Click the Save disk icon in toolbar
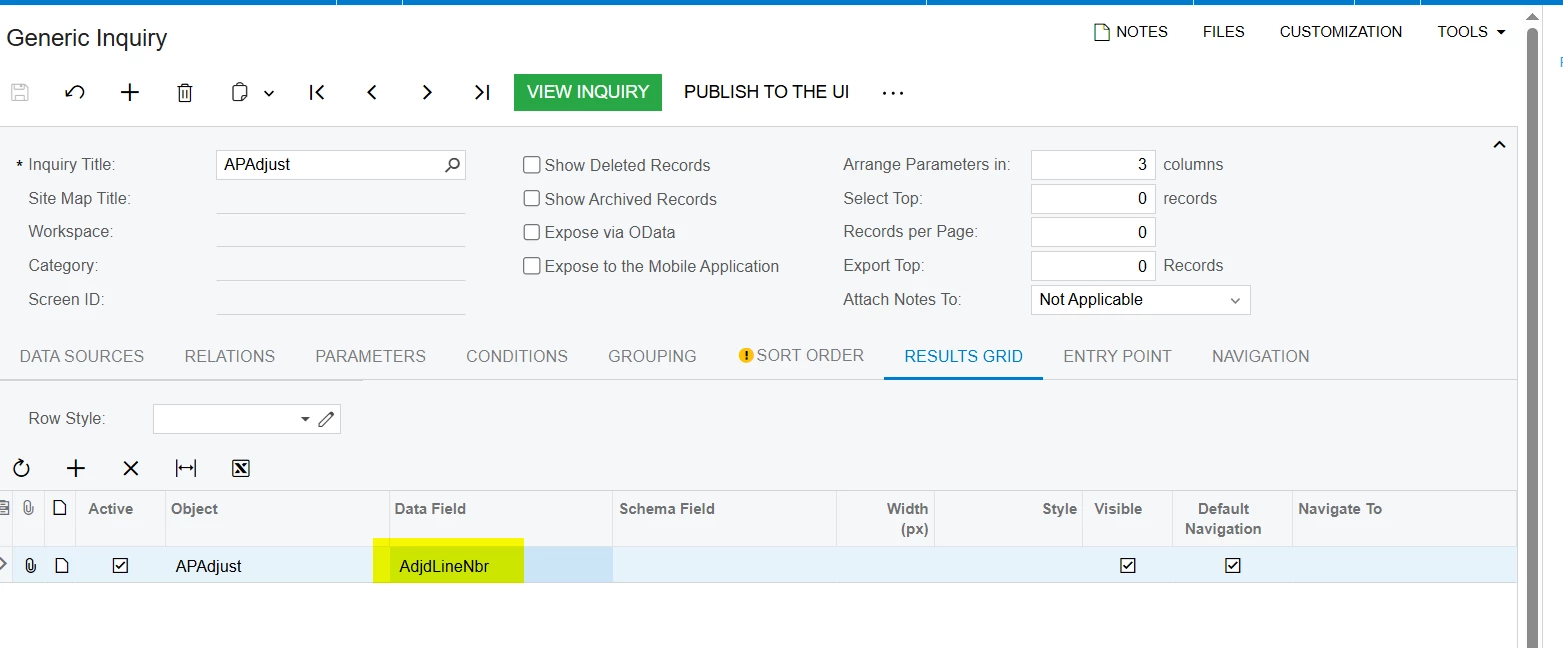The width and height of the screenshot is (1563, 648). tap(20, 92)
